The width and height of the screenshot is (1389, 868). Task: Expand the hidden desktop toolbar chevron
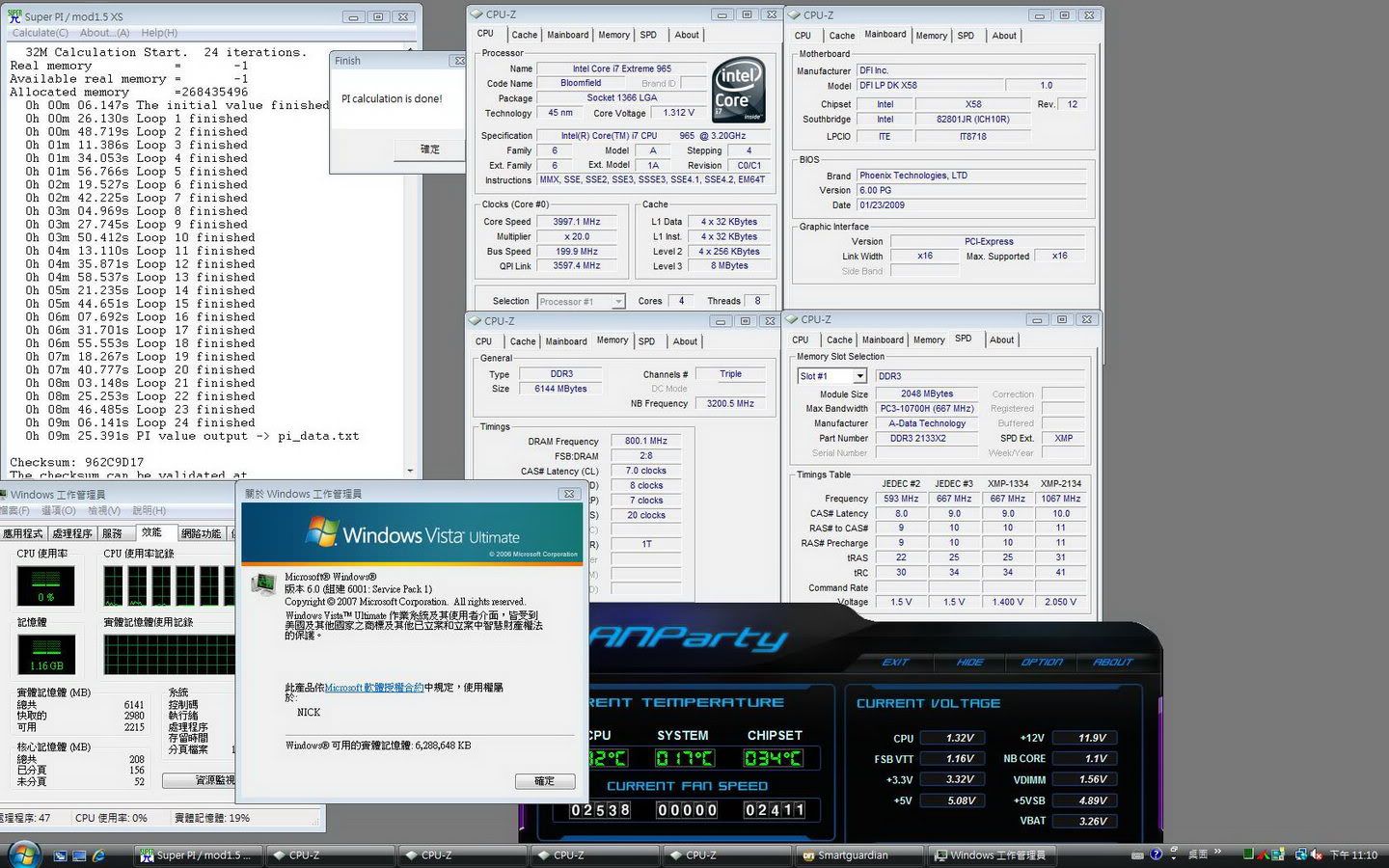tap(1217, 852)
